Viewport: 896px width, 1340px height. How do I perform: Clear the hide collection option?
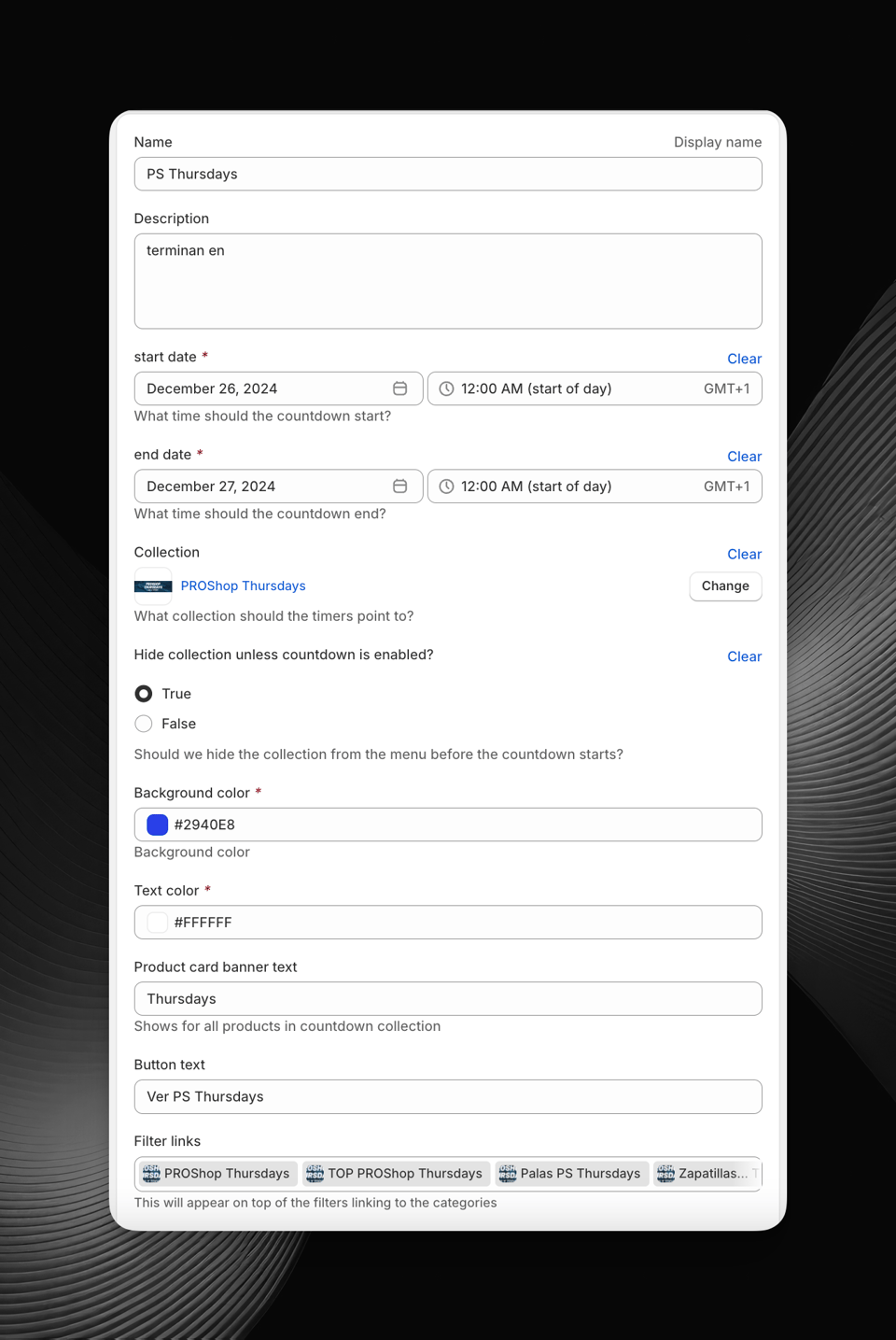point(744,656)
